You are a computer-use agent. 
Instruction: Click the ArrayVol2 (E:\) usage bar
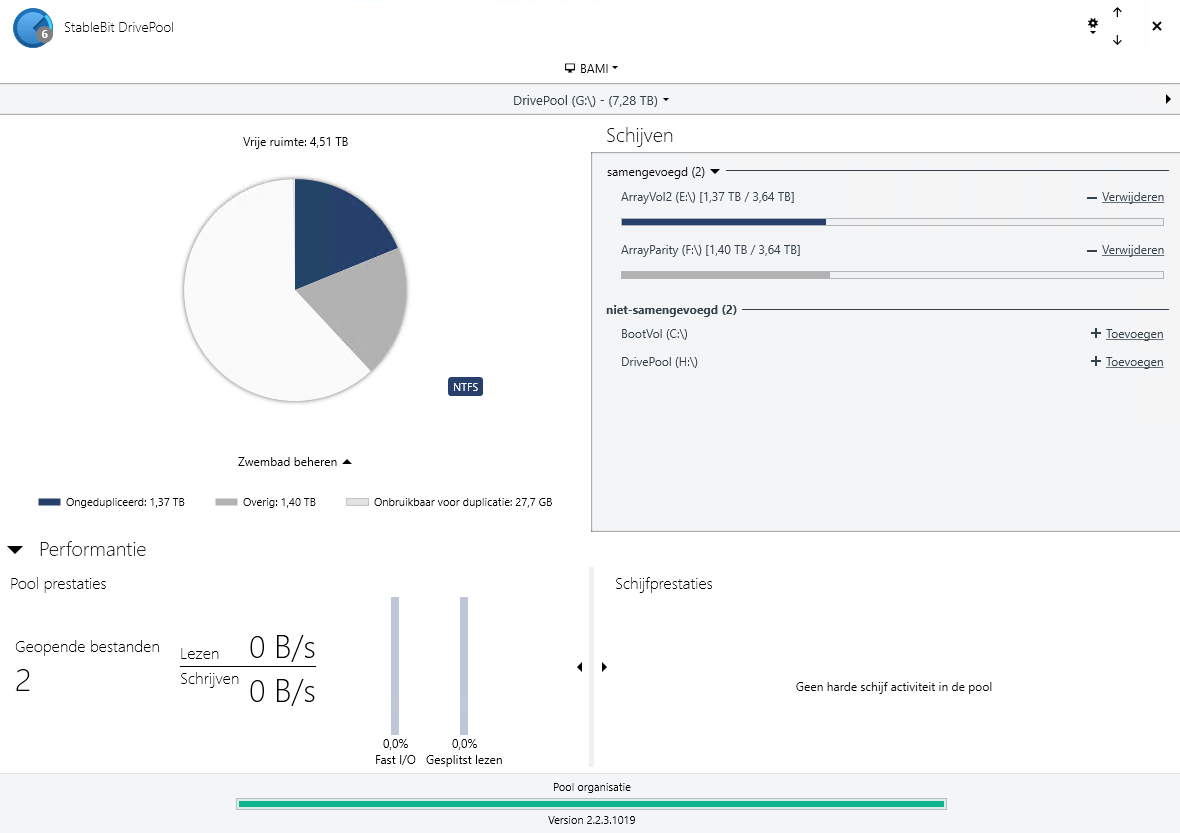point(892,222)
